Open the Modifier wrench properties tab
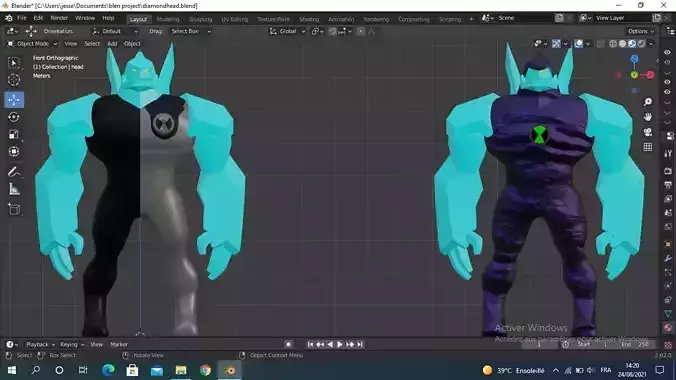The image size is (676, 380). (668, 258)
